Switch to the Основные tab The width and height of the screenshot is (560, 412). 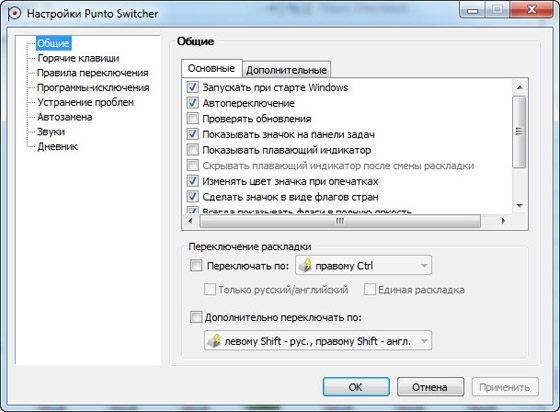(x=211, y=68)
